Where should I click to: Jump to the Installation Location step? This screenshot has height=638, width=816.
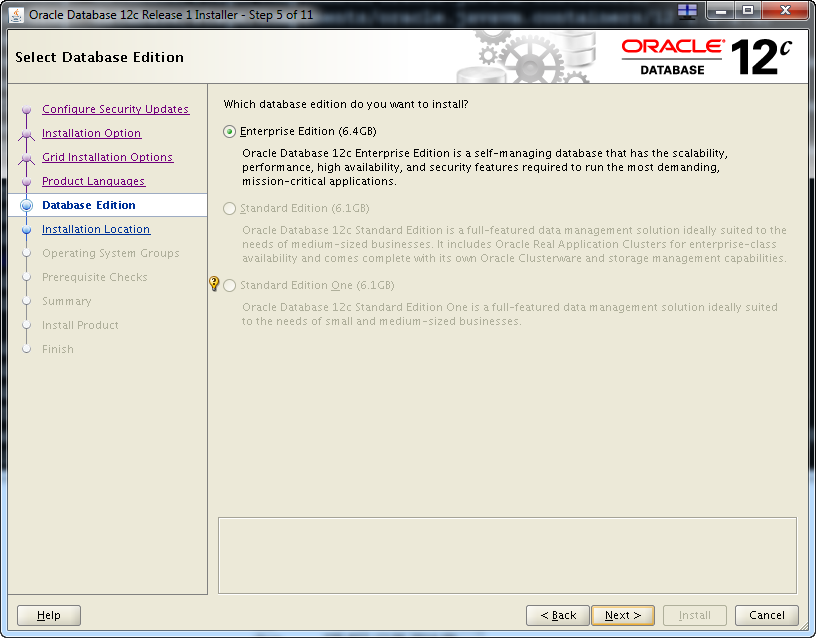(x=96, y=229)
